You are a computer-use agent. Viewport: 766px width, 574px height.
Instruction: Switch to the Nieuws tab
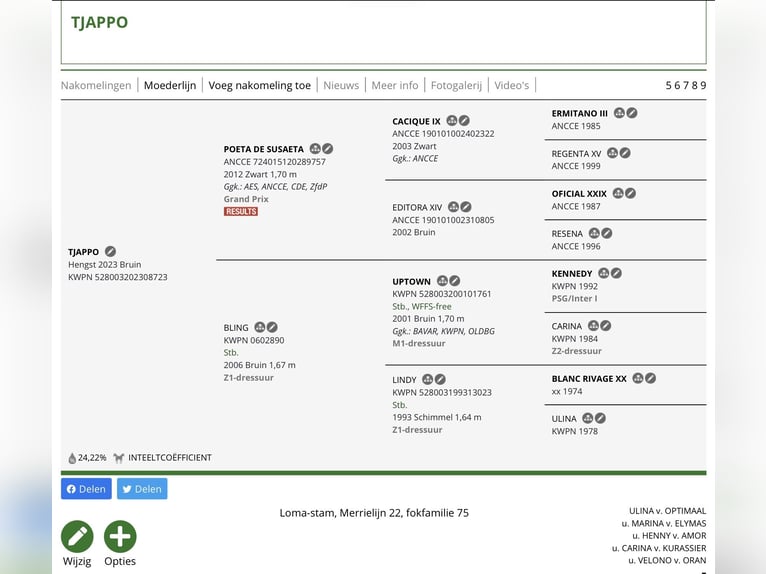click(x=341, y=85)
